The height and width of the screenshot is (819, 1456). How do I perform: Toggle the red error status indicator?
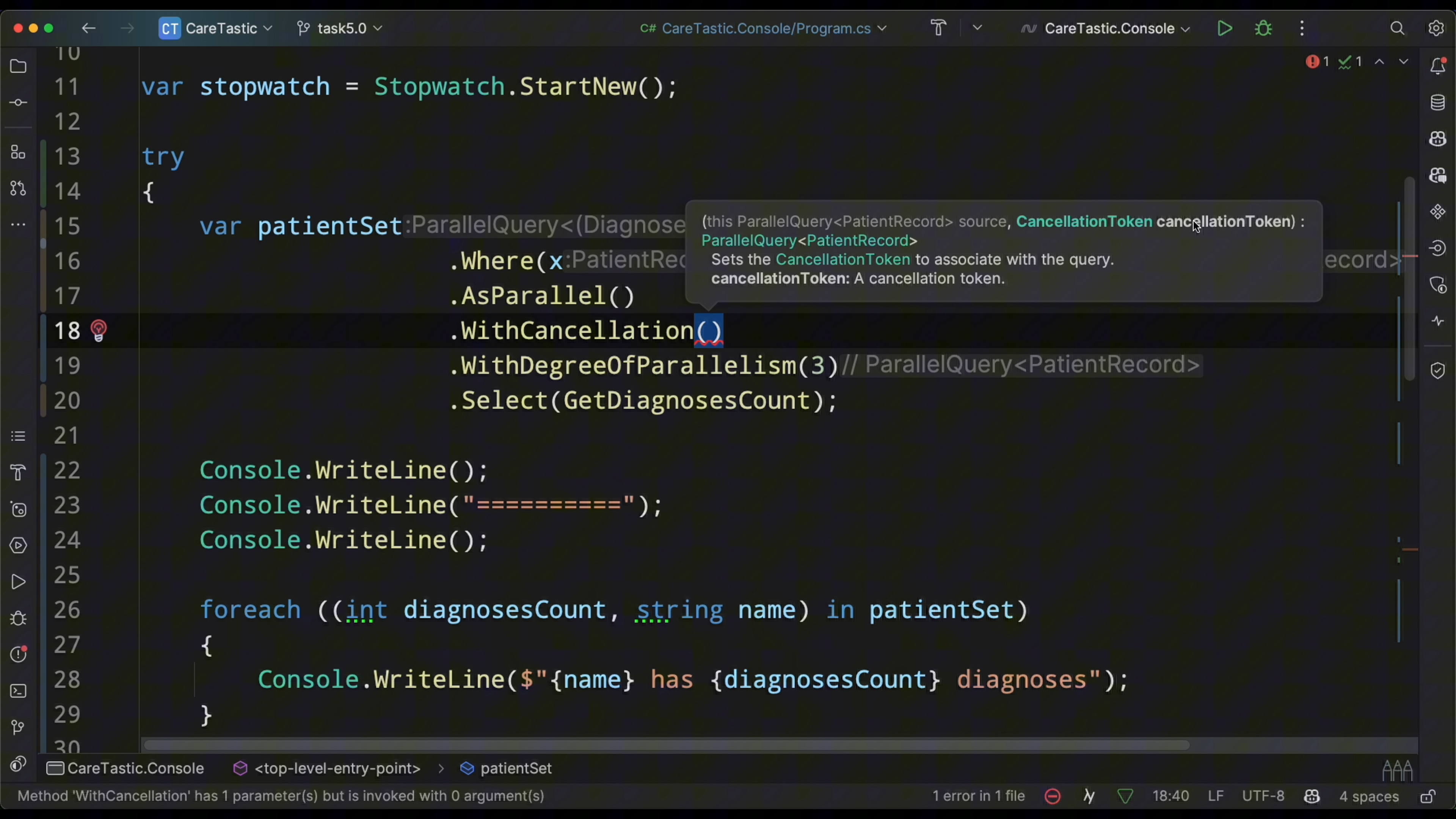[1053, 796]
